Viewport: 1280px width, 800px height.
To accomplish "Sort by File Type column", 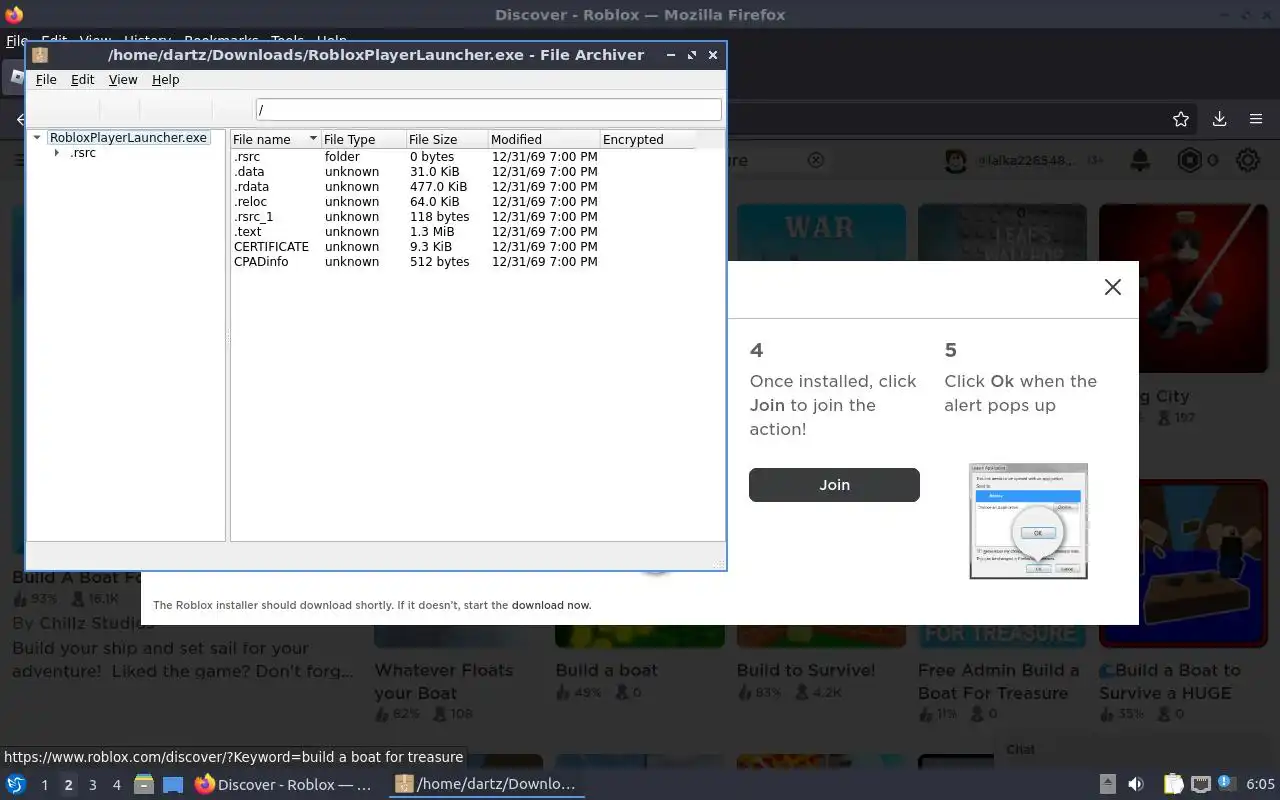I will [363, 139].
